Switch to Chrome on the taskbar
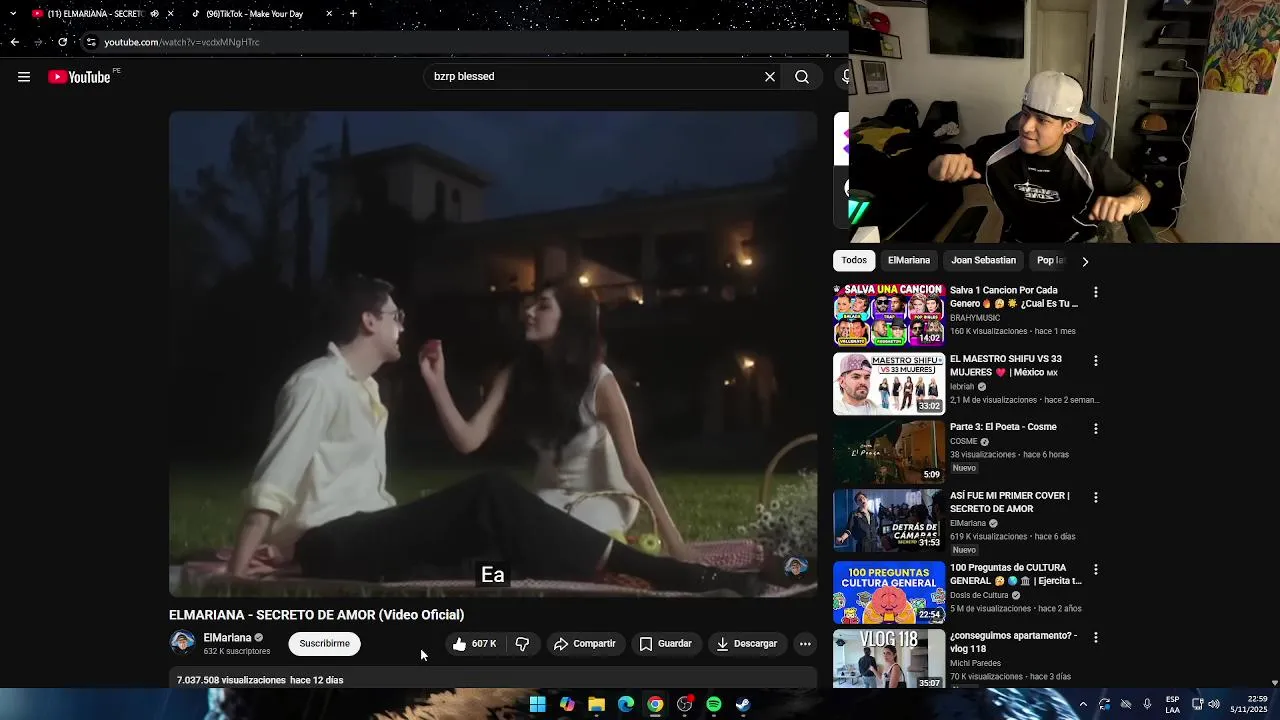 655,704
